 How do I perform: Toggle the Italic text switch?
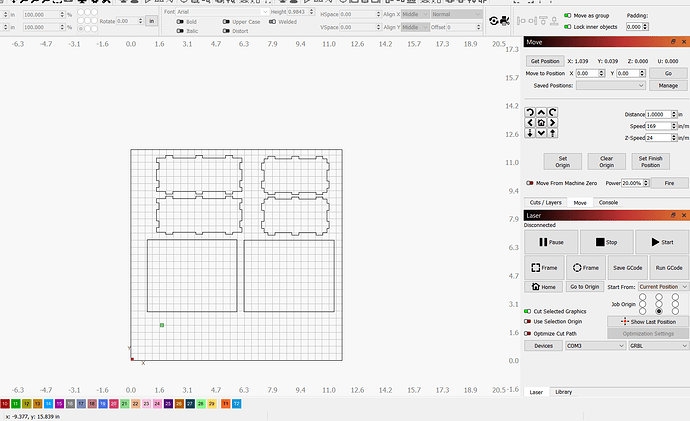click(180, 31)
